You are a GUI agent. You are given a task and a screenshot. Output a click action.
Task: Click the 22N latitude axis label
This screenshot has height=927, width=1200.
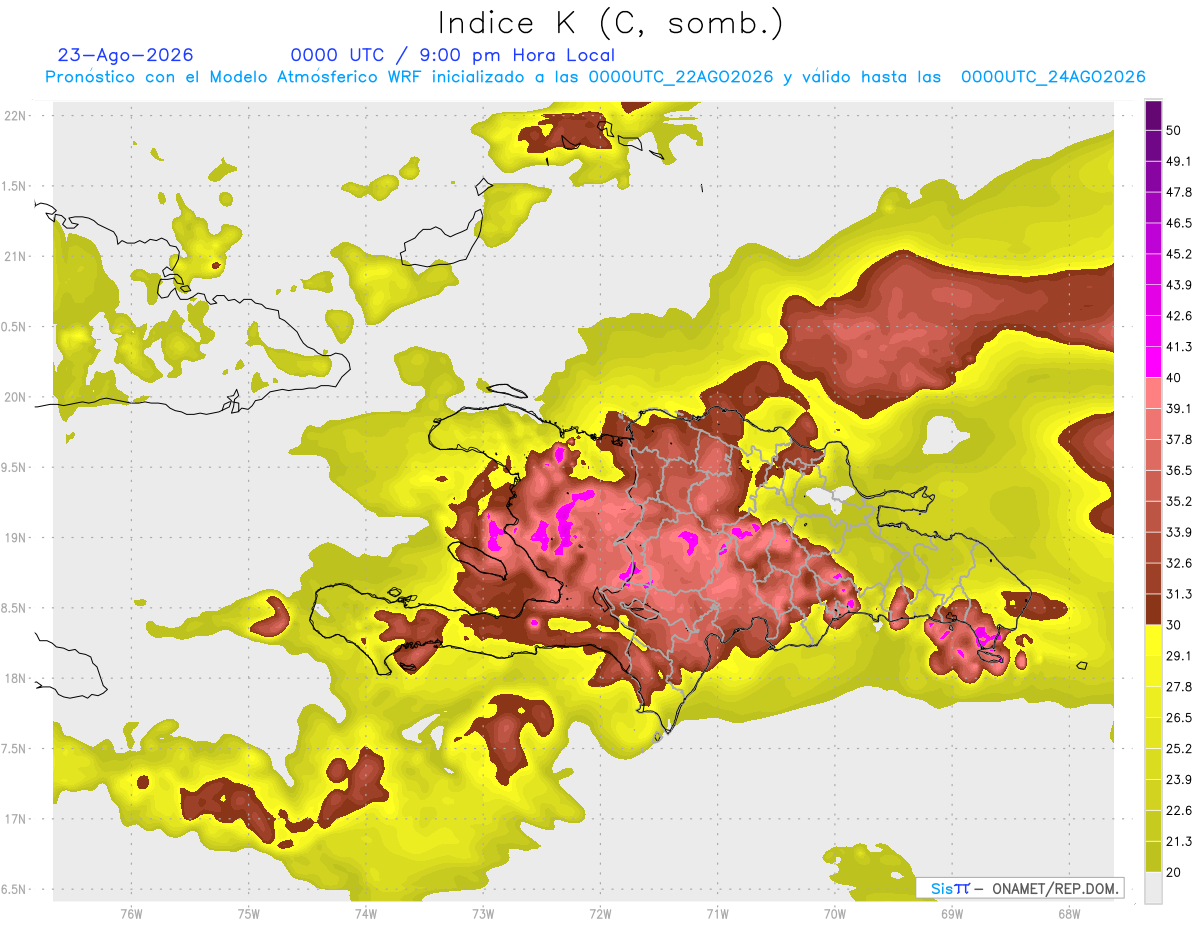15,115
